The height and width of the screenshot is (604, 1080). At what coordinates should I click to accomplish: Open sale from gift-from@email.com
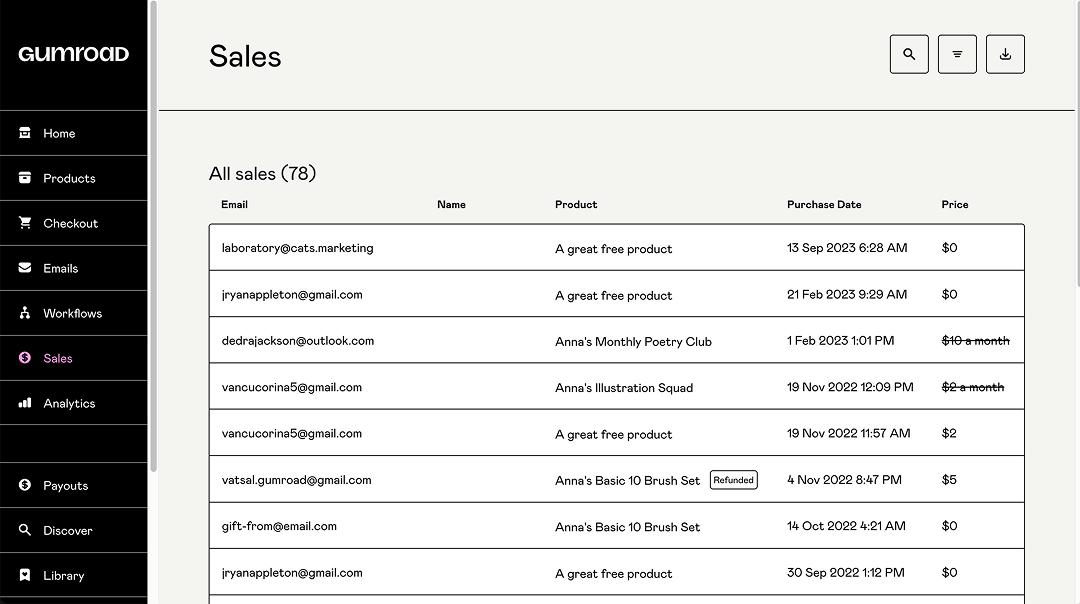click(x=616, y=526)
